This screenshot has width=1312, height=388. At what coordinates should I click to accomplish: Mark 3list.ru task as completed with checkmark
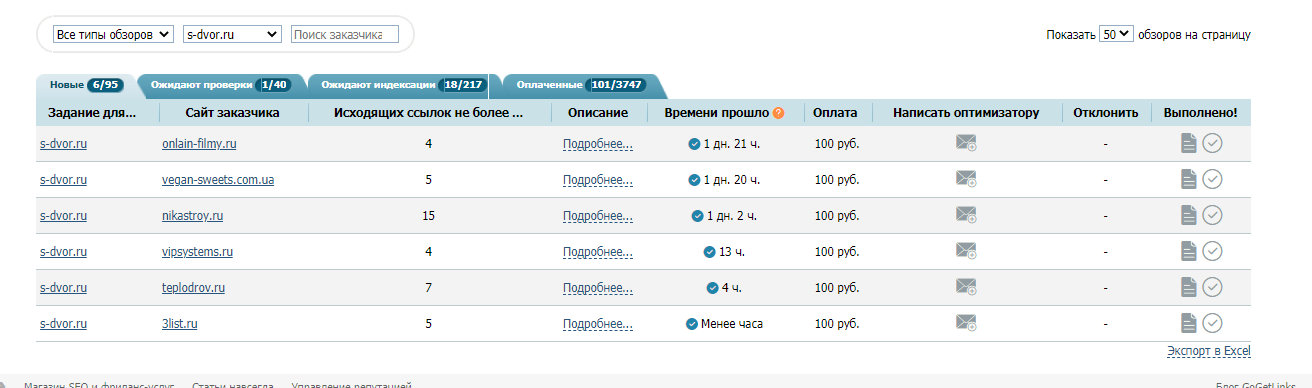tap(1212, 324)
